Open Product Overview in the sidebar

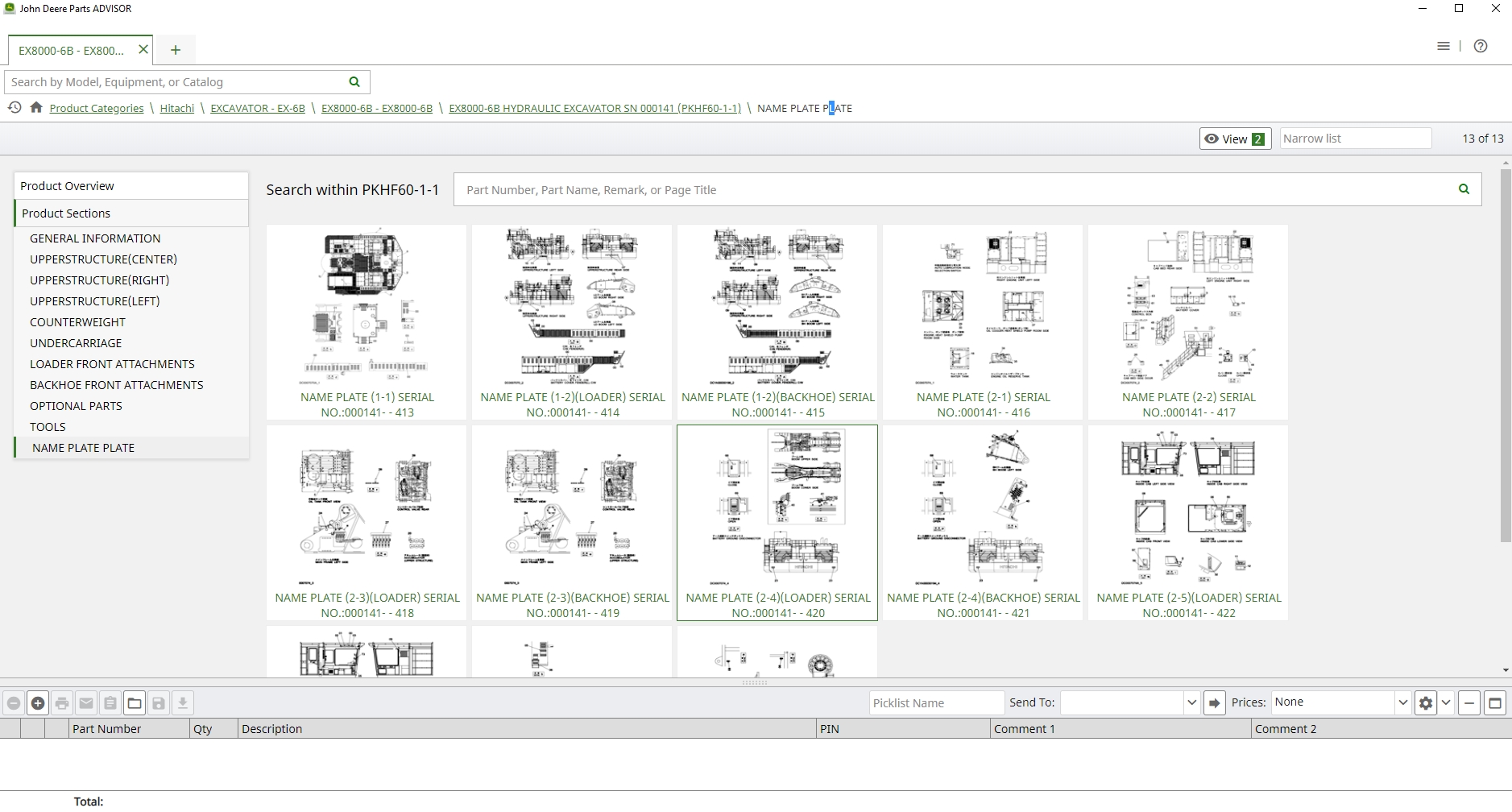(x=131, y=186)
